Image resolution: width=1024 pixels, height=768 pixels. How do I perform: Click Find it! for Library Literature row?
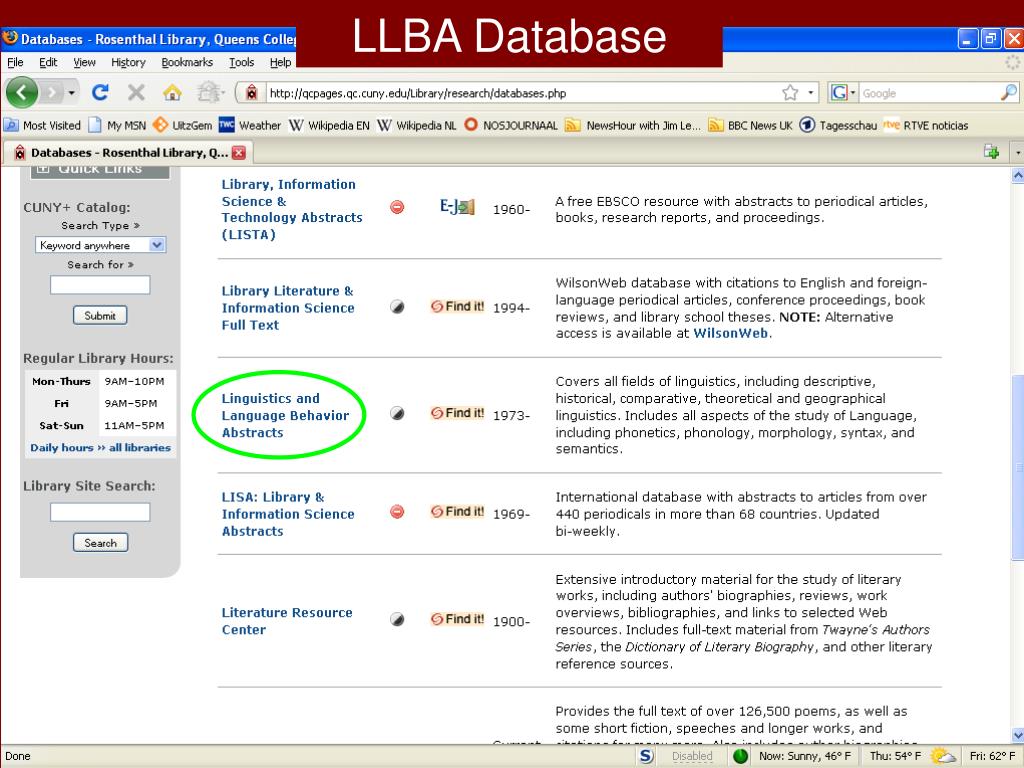coord(457,306)
